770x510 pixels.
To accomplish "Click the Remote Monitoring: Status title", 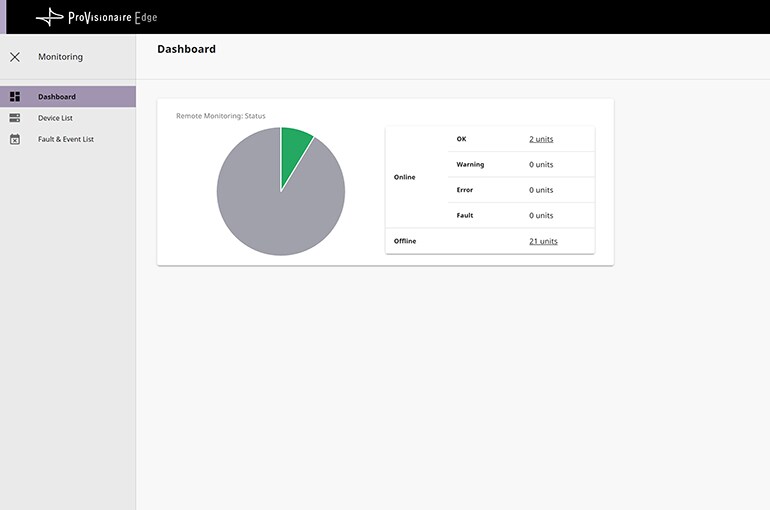I will [x=221, y=116].
